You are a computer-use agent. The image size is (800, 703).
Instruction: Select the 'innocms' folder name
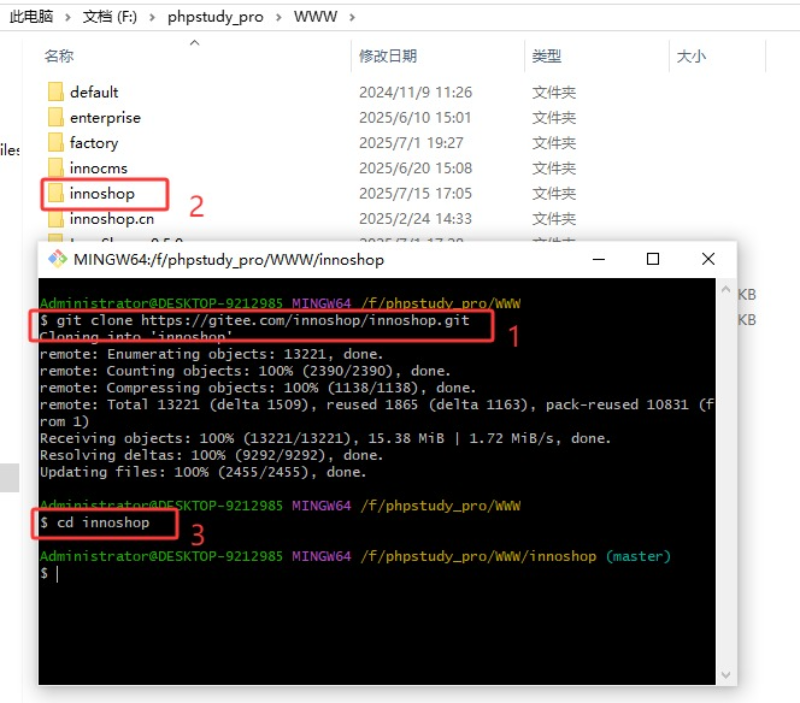coord(98,168)
